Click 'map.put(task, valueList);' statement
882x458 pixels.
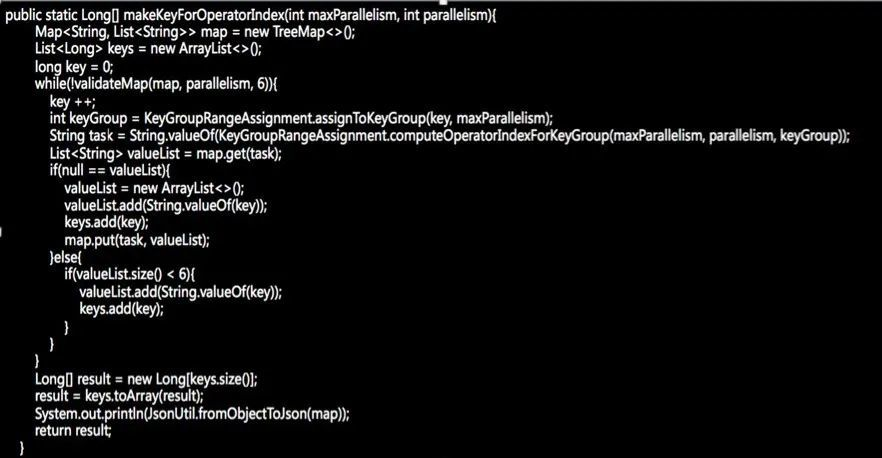pyautogui.click(x=137, y=240)
